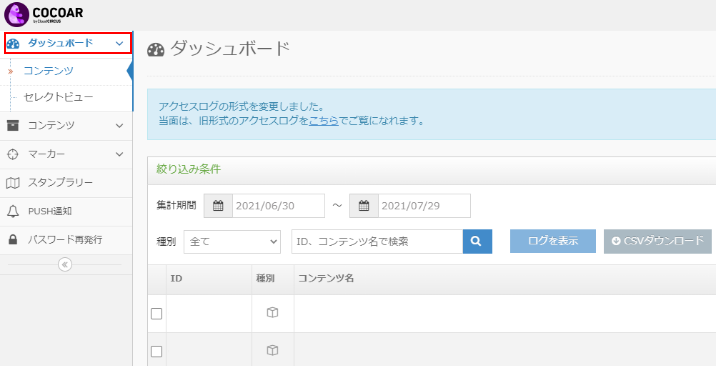
Task: Collapse the ダッシュボード menu chevron
Action: click(119, 43)
